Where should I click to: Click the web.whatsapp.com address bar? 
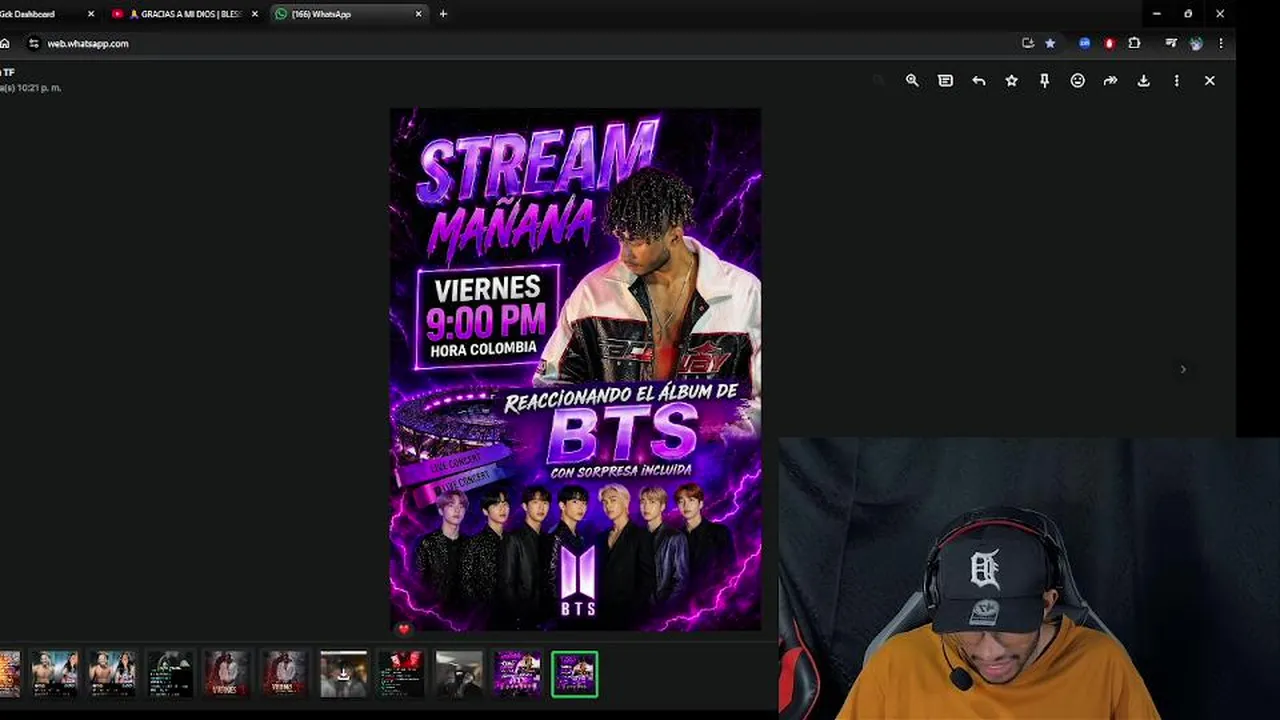(520, 43)
